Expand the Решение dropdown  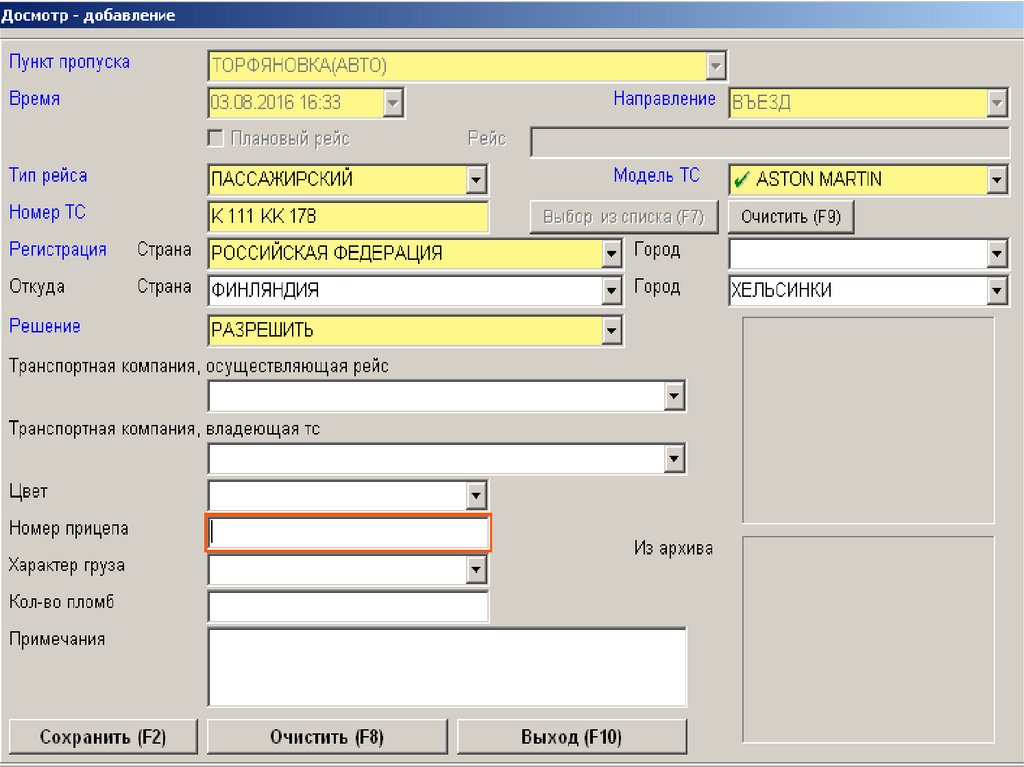pyautogui.click(x=612, y=330)
